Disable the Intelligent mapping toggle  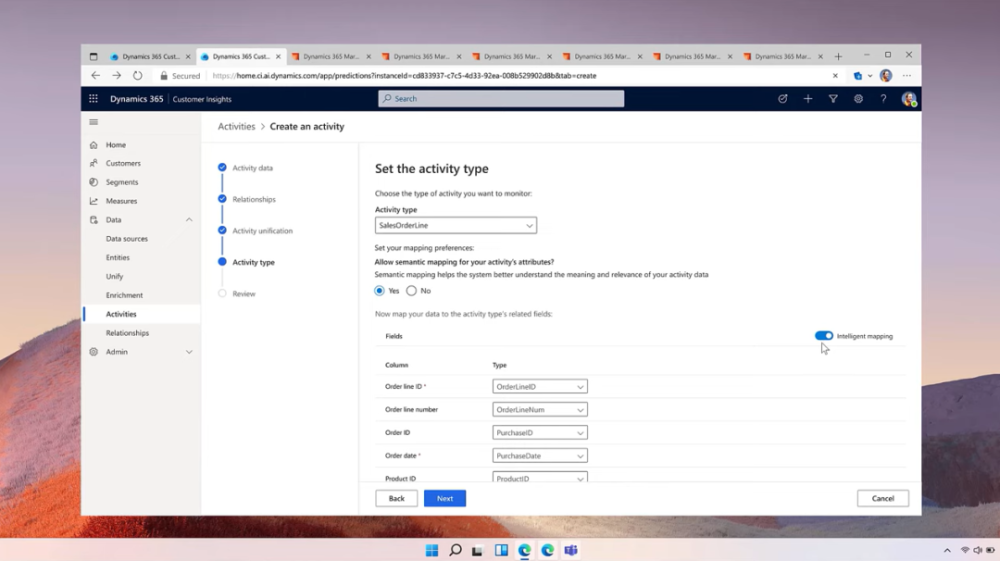pyautogui.click(x=824, y=336)
